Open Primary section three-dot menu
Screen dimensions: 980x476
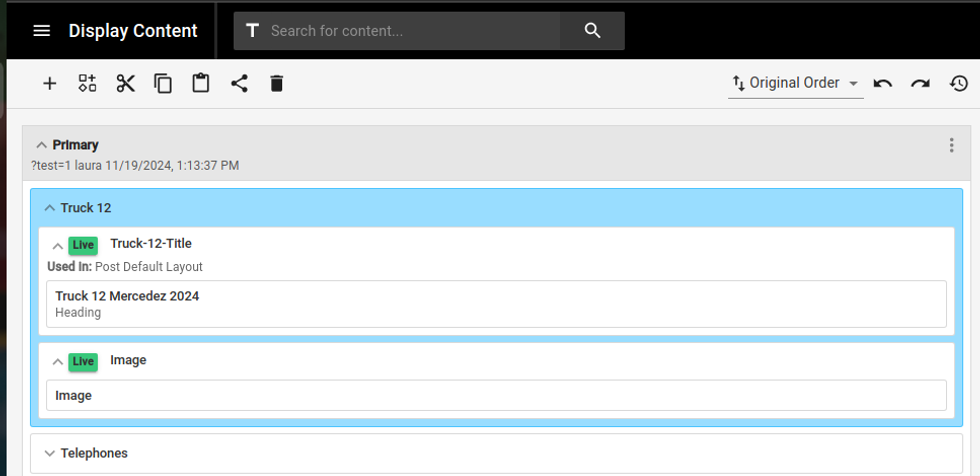pos(951,146)
